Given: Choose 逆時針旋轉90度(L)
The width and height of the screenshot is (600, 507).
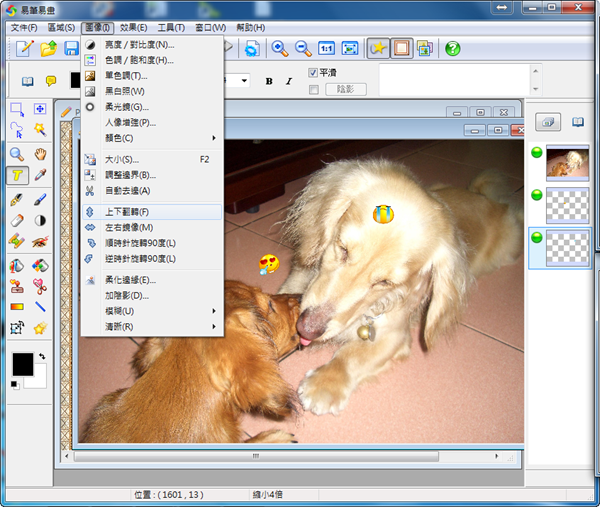Looking at the screenshot, I should pyautogui.click(x=152, y=259).
